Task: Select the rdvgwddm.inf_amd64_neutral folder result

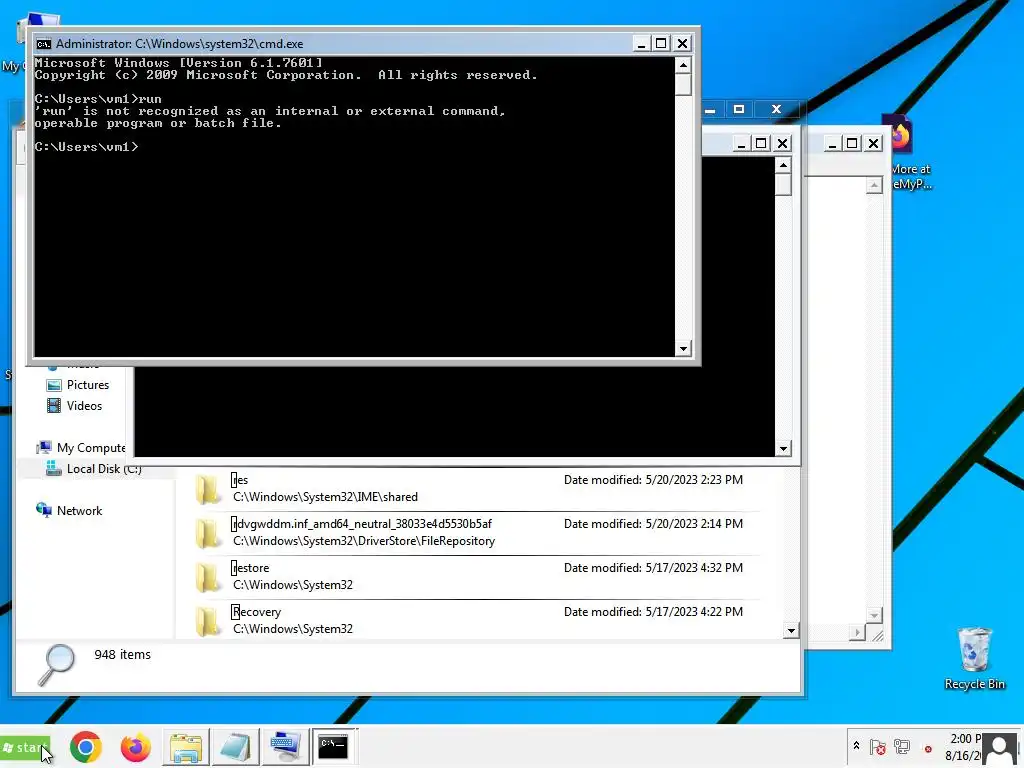Action: (x=477, y=532)
